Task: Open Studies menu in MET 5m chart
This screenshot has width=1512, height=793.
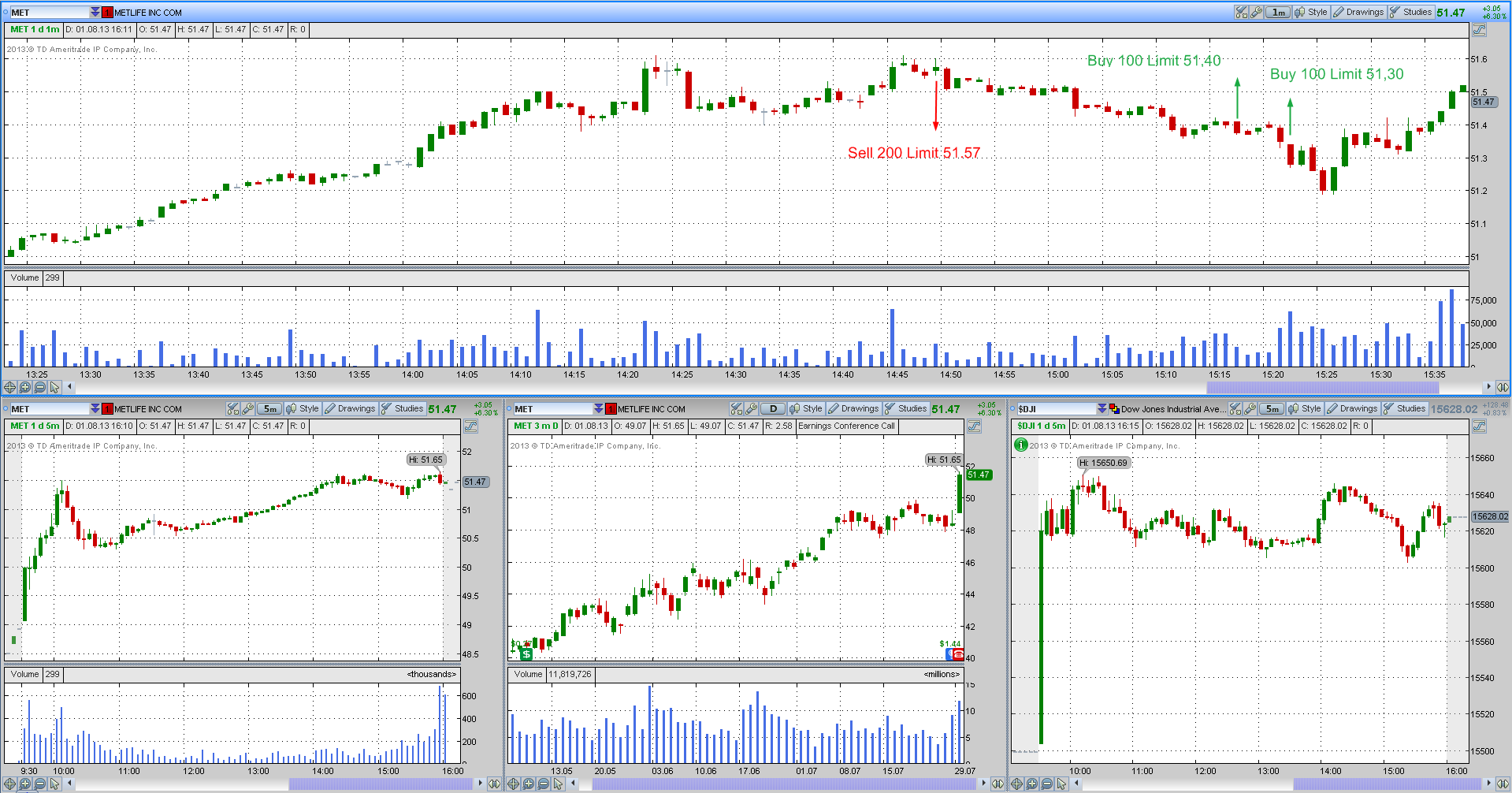Action: (402, 408)
